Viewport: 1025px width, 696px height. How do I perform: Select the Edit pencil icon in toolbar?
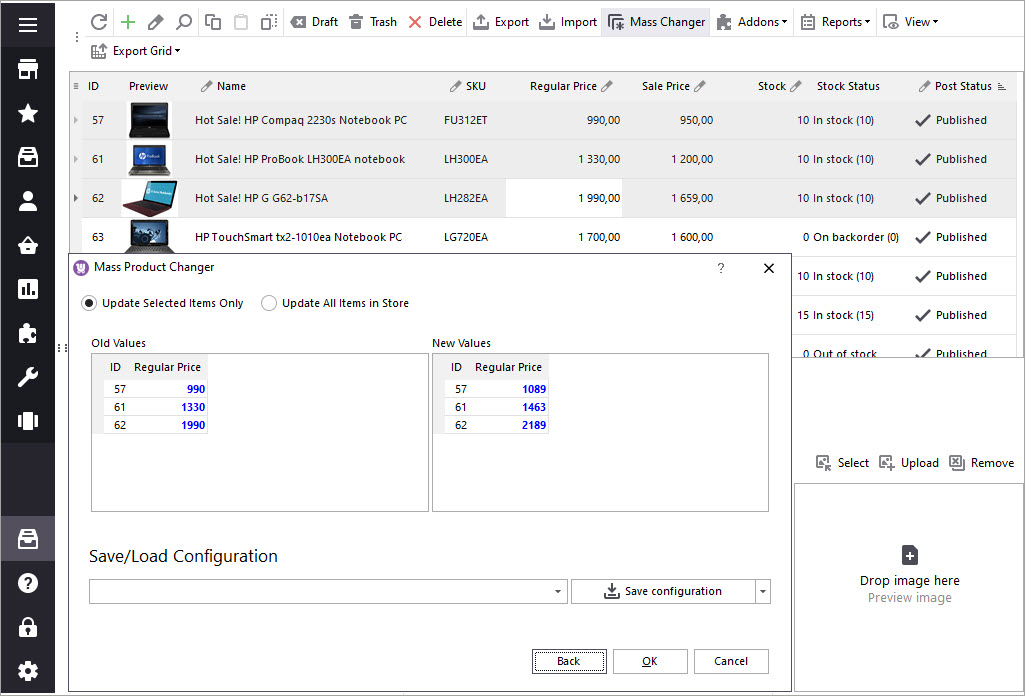(155, 22)
